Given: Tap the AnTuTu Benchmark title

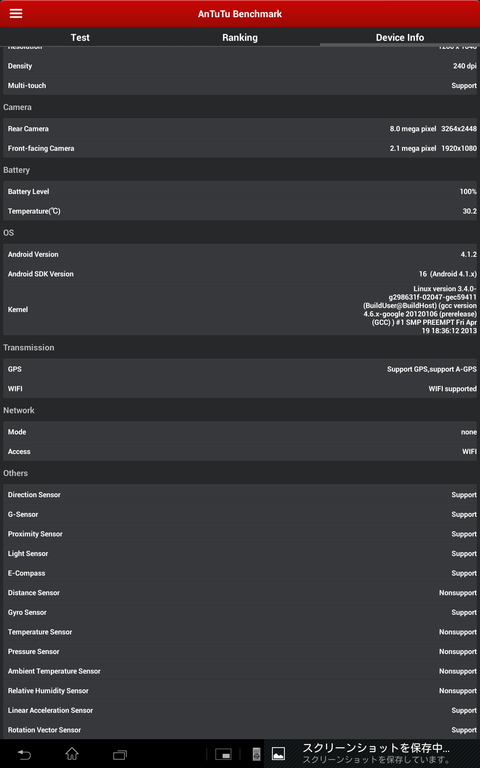Looking at the screenshot, I should [240, 14].
